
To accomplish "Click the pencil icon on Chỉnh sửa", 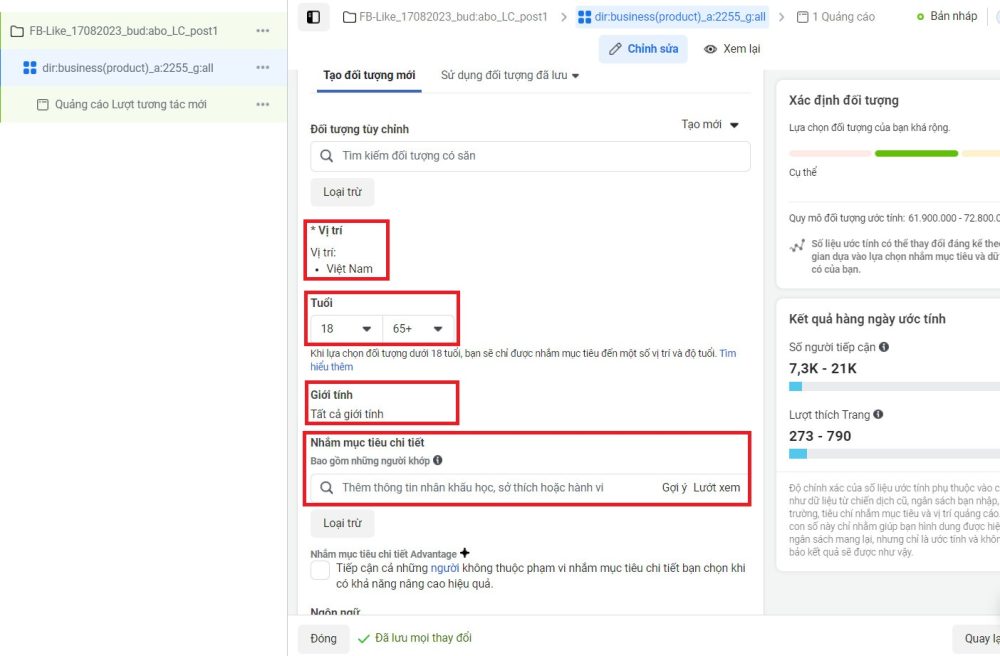I will [x=615, y=49].
